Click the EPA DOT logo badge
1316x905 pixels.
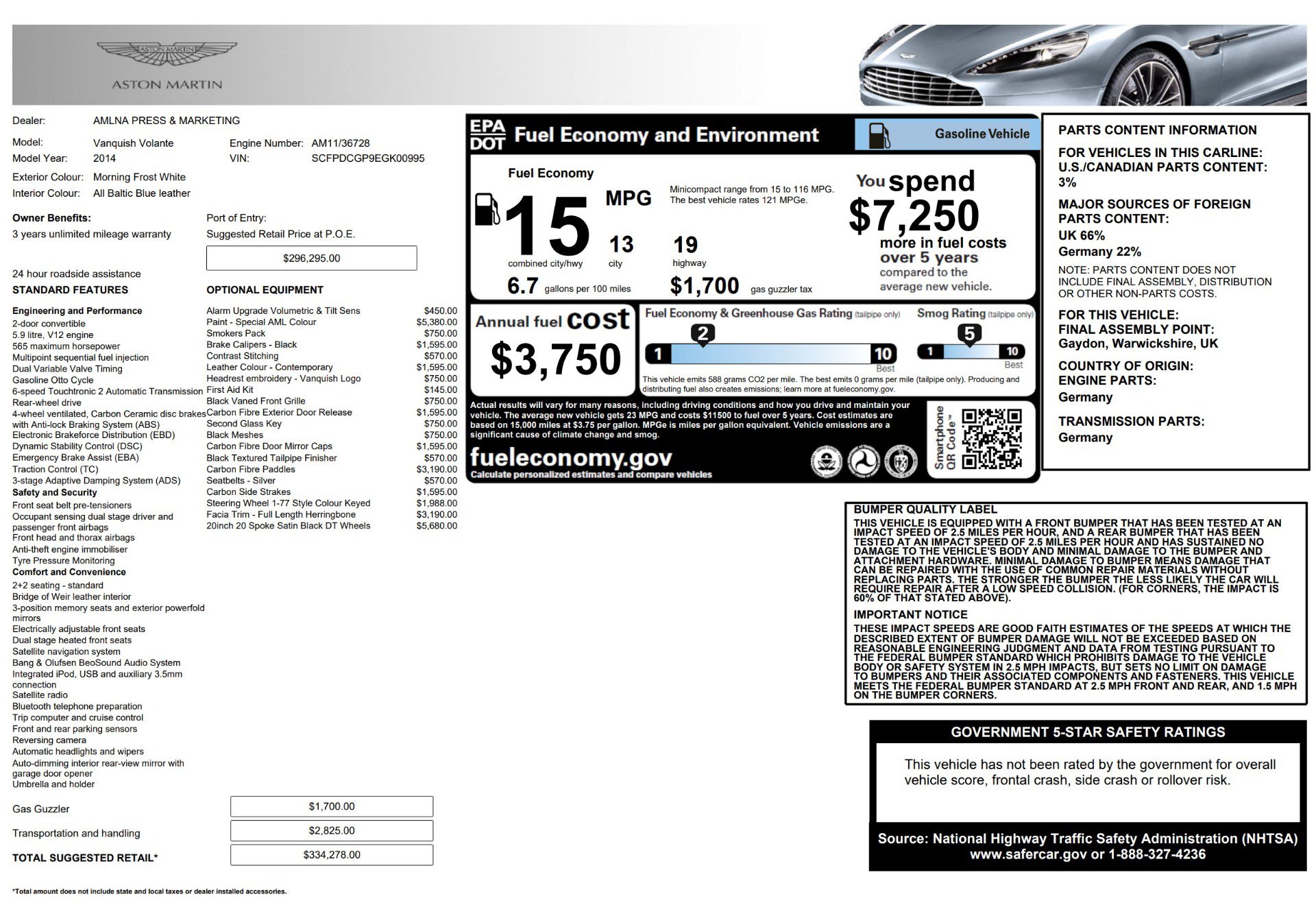(x=487, y=134)
